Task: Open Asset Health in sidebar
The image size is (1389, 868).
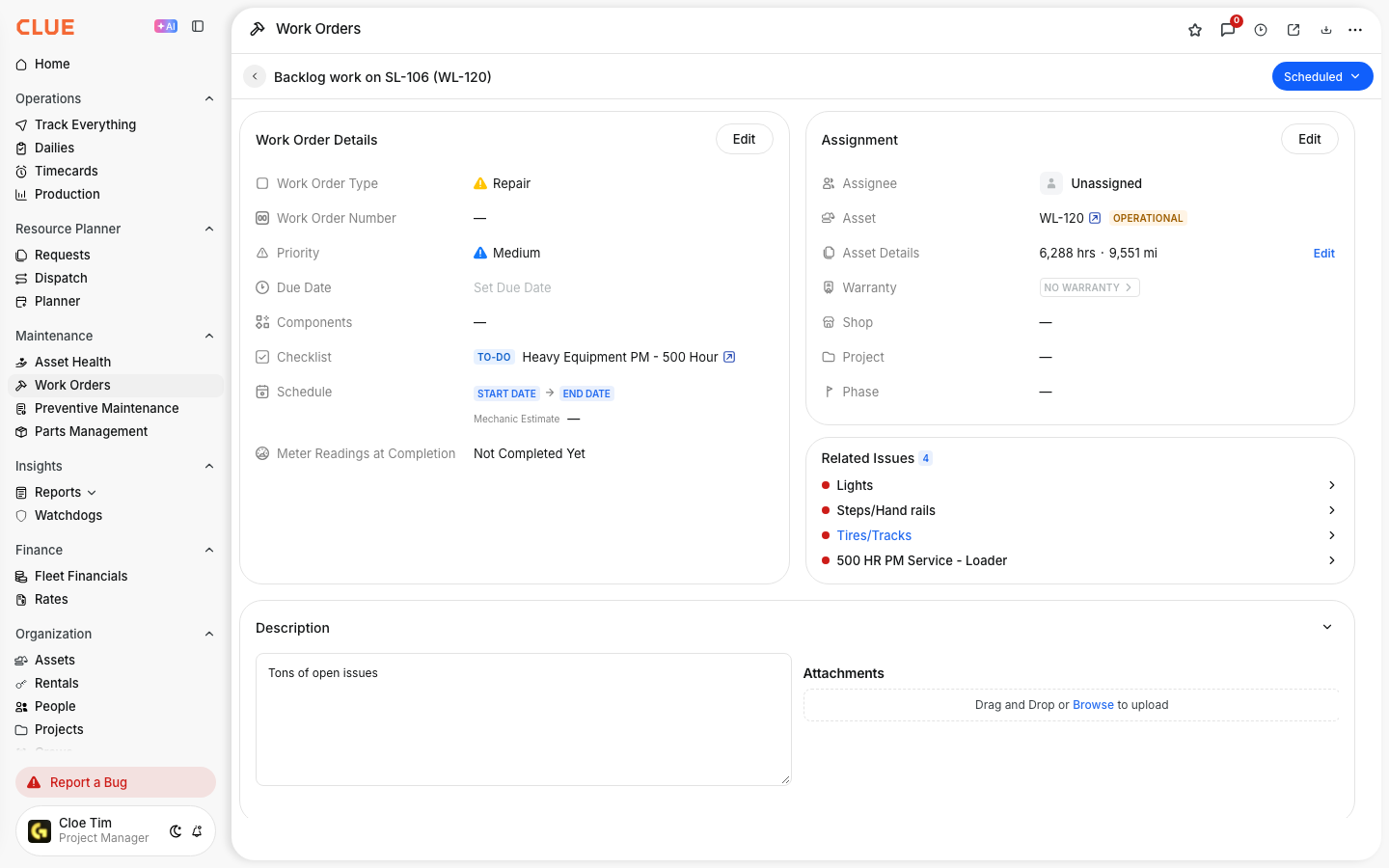Action: 72,362
